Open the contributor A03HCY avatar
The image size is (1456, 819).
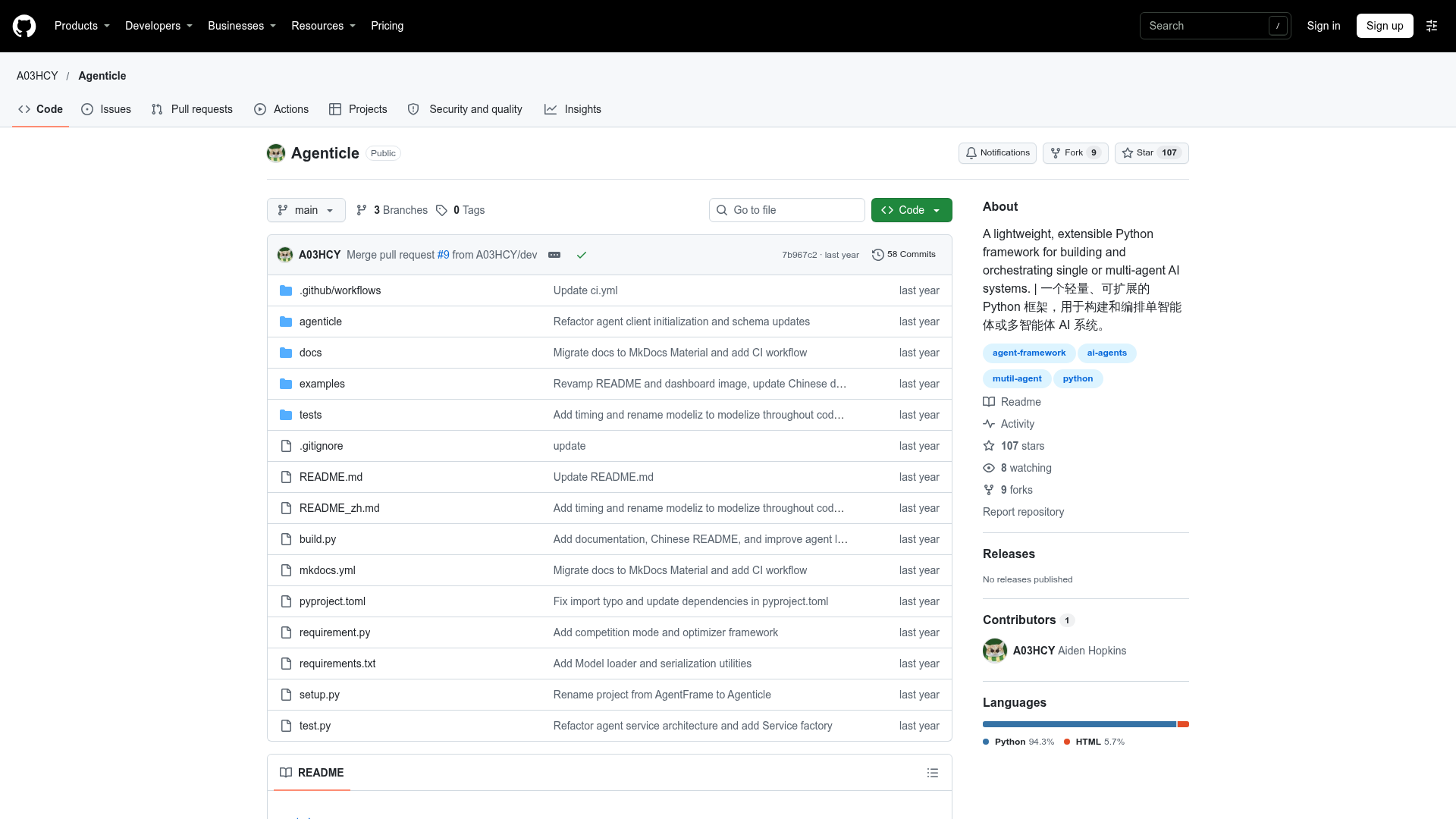click(995, 651)
